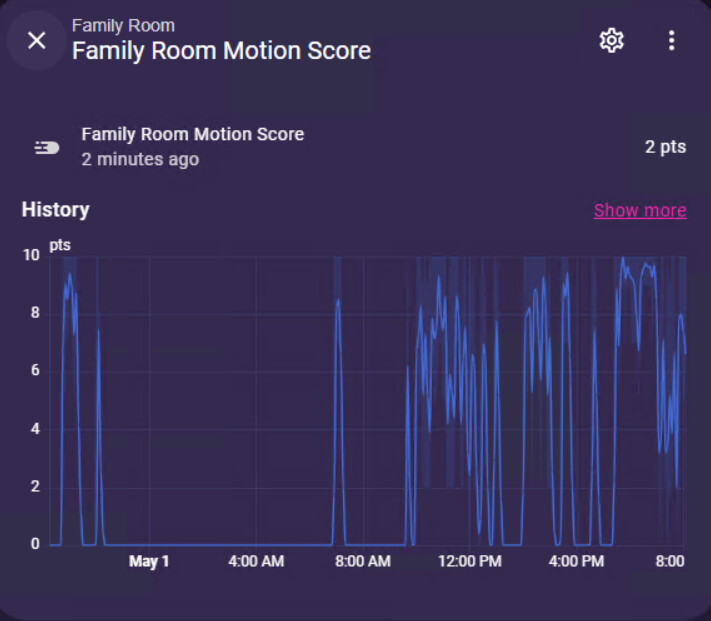
Task: Close the Family Room Motion Score dialog
Action: click(x=37, y=40)
